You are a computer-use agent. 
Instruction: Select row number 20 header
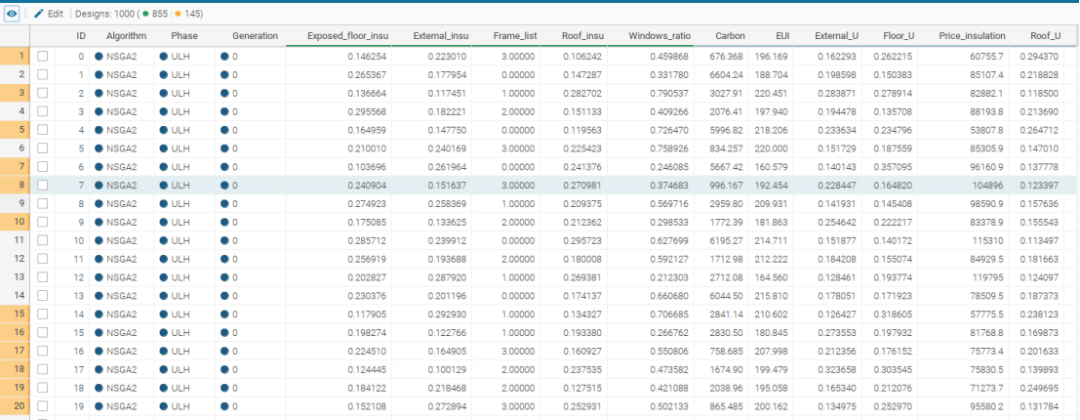14,406
